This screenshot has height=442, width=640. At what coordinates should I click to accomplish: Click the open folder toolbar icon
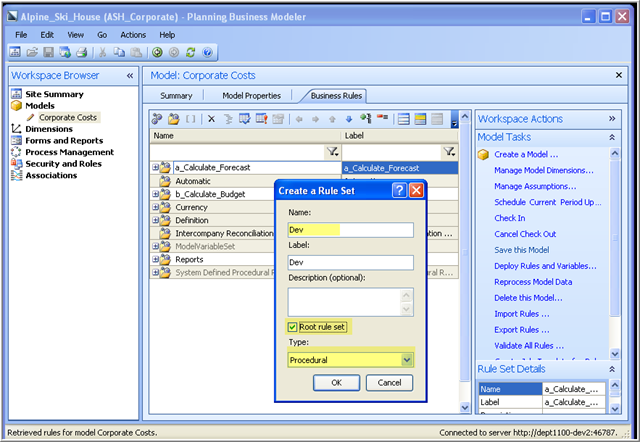point(32,52)
